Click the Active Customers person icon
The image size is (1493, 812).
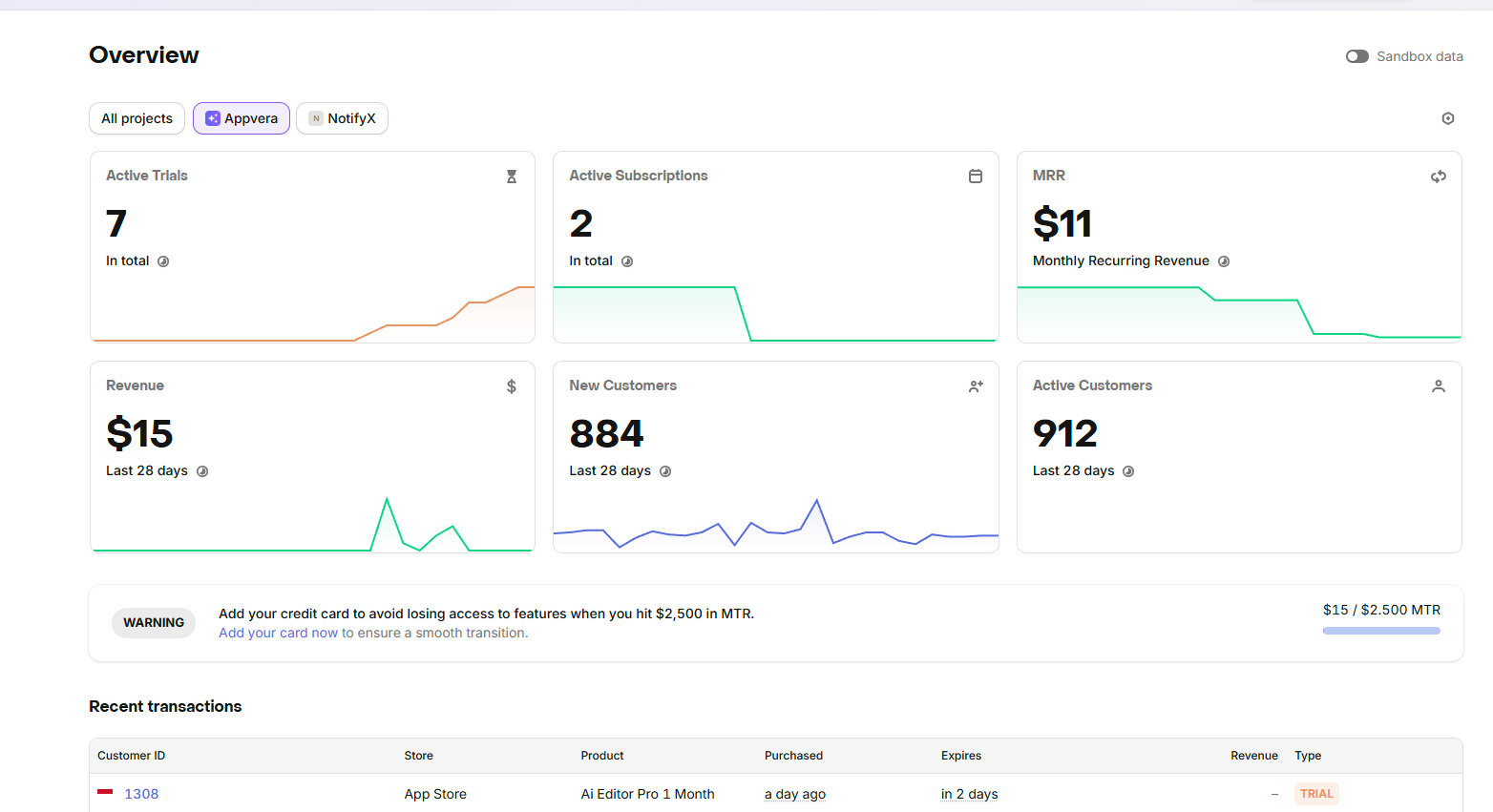(x=1439, y=386)
